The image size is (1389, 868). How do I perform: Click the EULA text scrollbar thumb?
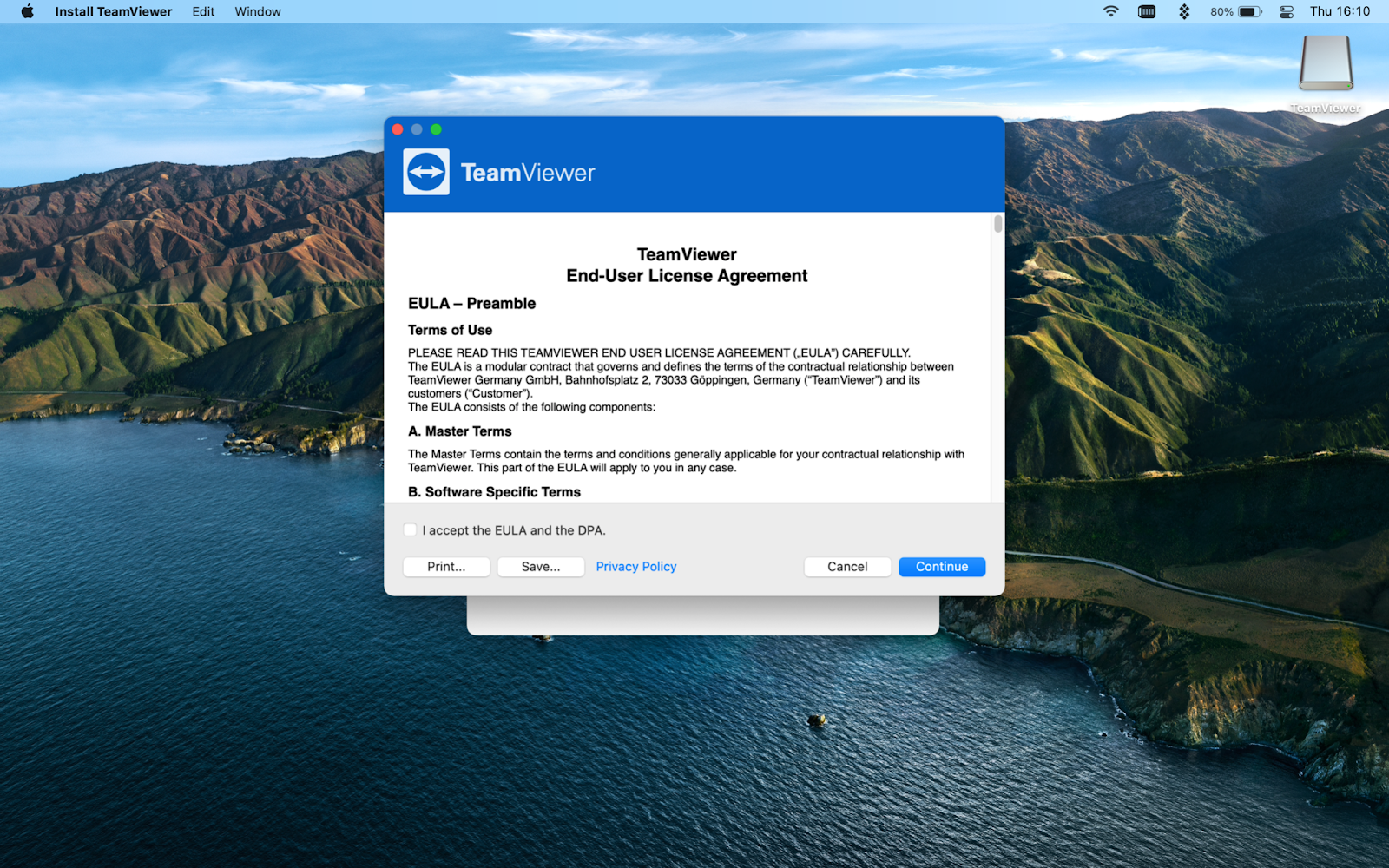point(997,224)
